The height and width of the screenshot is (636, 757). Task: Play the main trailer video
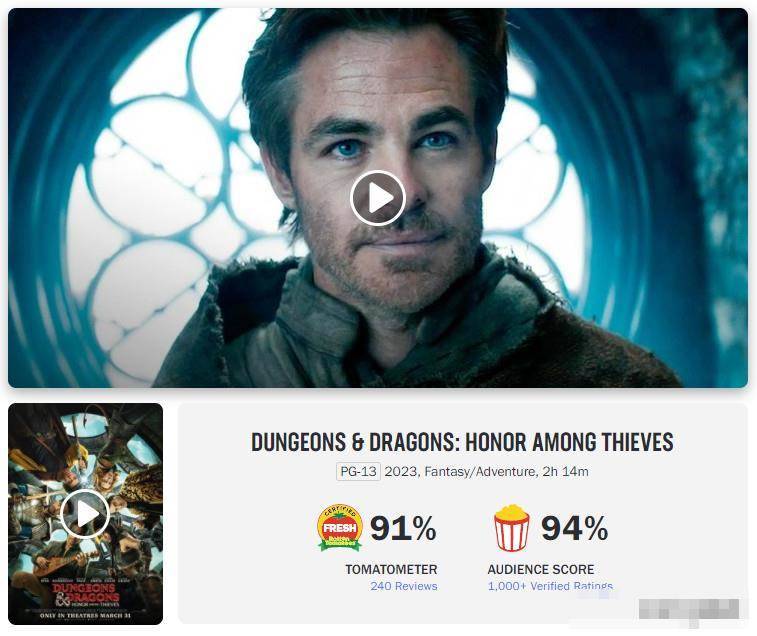[378, 198]
